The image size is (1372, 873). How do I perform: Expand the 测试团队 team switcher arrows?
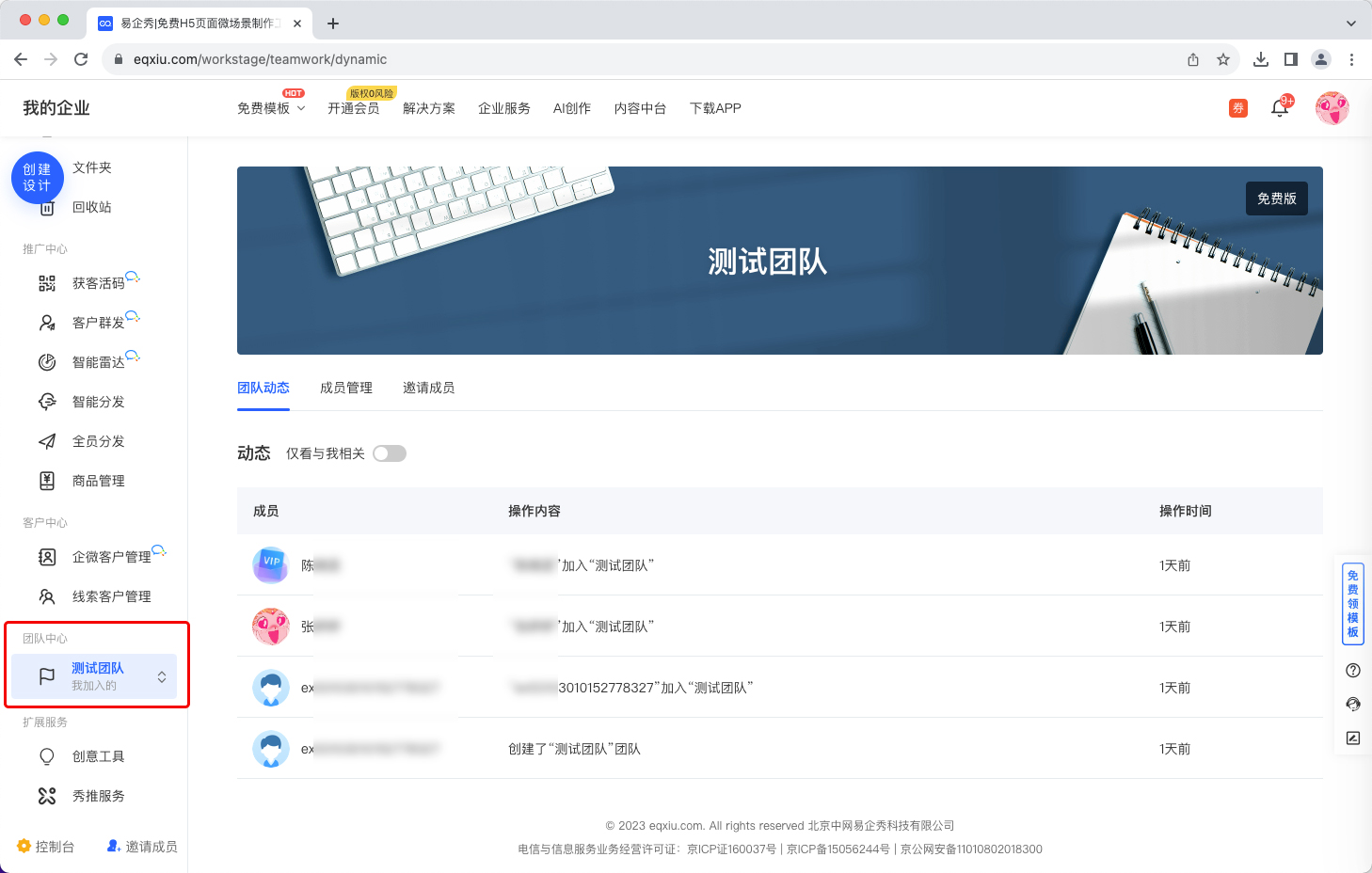click(162, 677)
